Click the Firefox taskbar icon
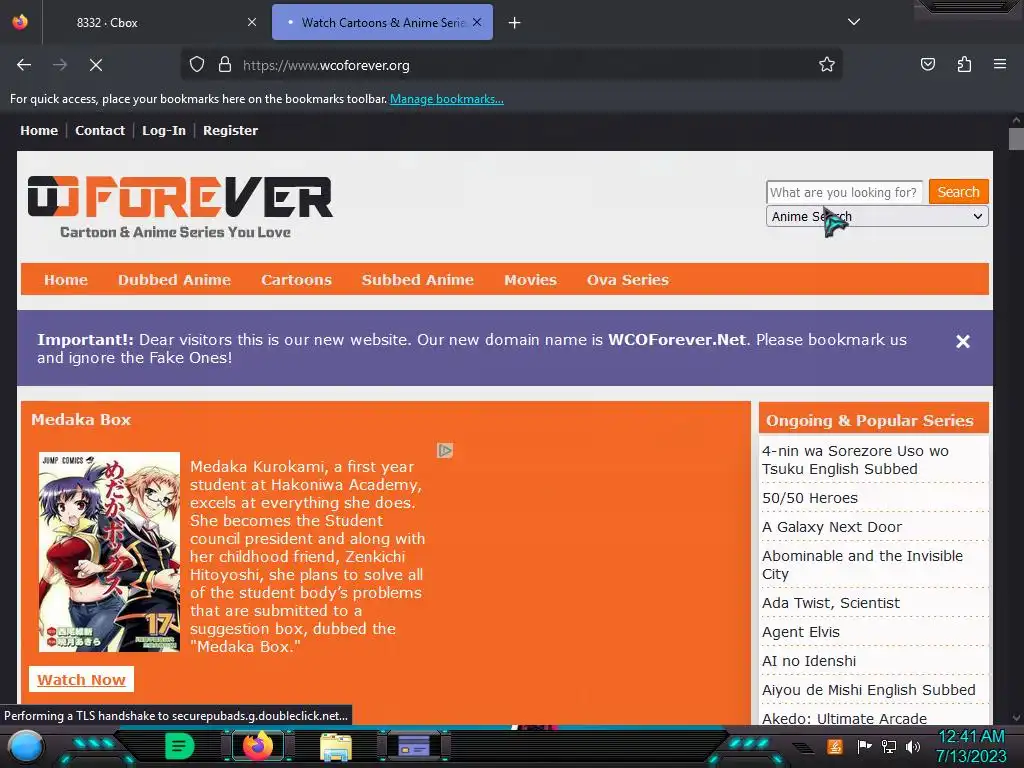Screen dimensions: 1024x768 click(257, 746)
